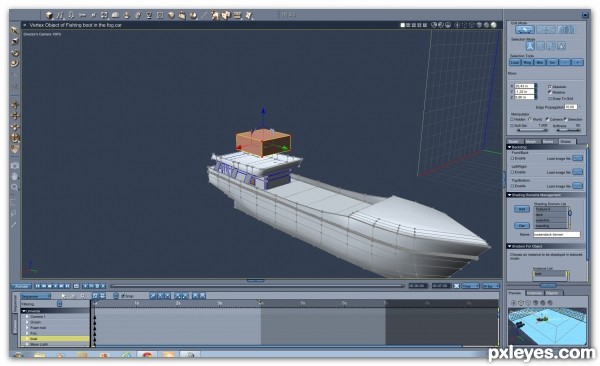Viewport: 600px width, 366px height.
Task: Collapse the Backdrop section
Action: 510,147
